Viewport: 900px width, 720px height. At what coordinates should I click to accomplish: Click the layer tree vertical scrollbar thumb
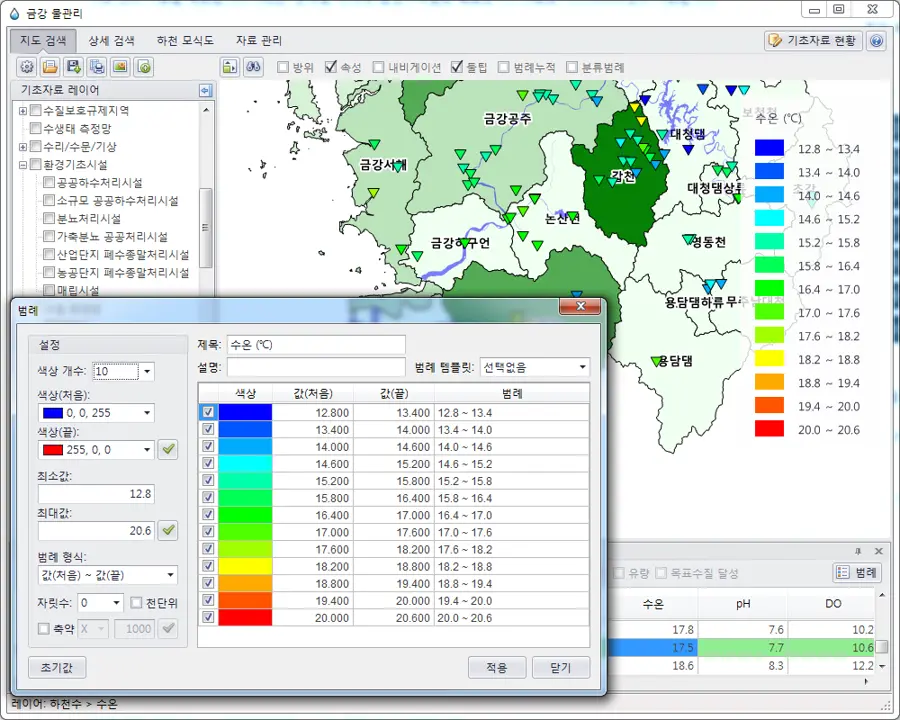(x=205, y=228)
